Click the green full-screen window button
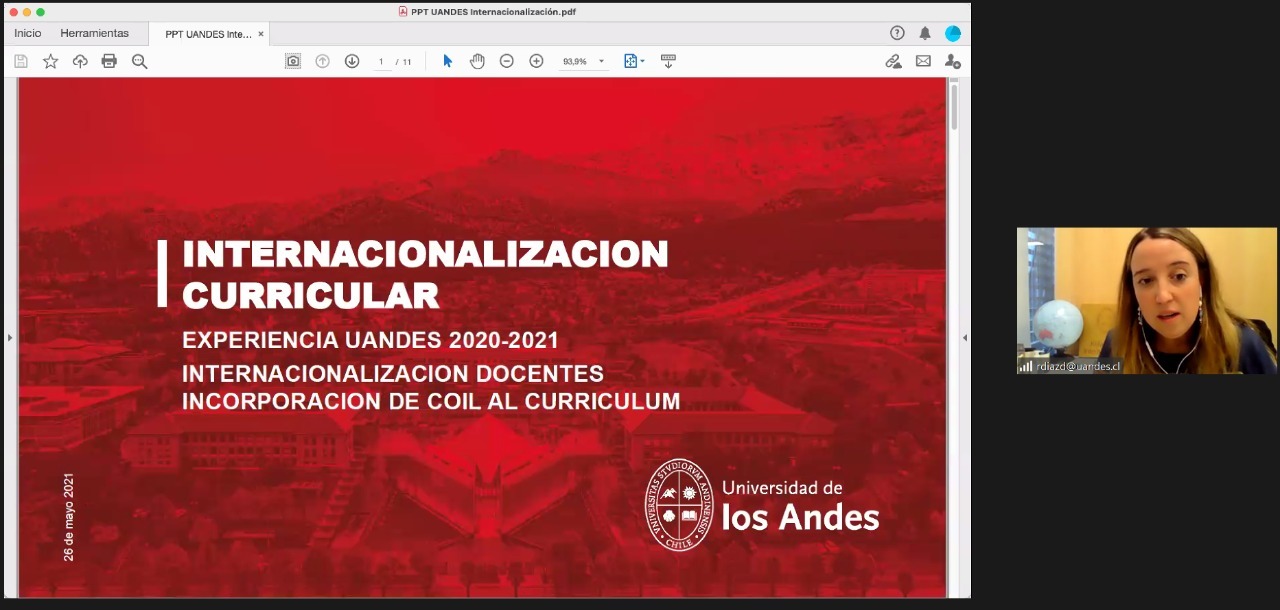 click(40, 12)
